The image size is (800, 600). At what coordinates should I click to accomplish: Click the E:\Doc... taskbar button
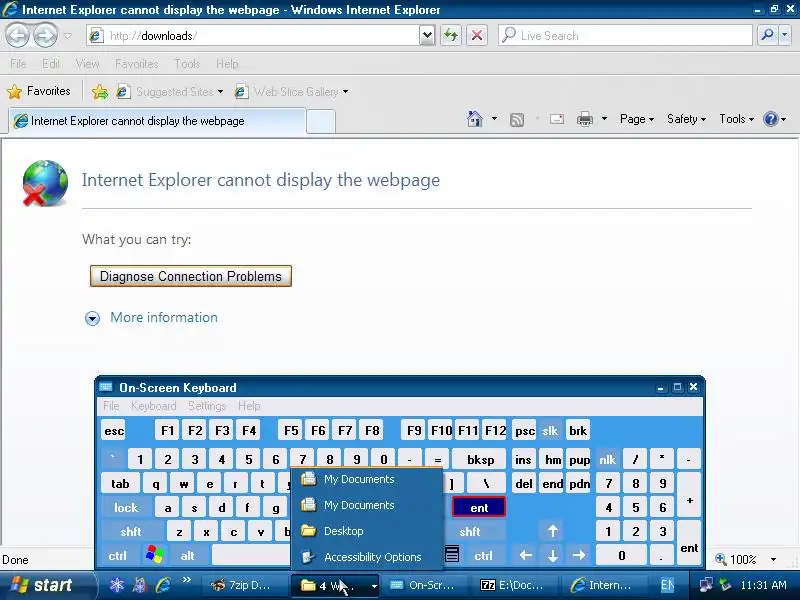[x=516, y=585]
